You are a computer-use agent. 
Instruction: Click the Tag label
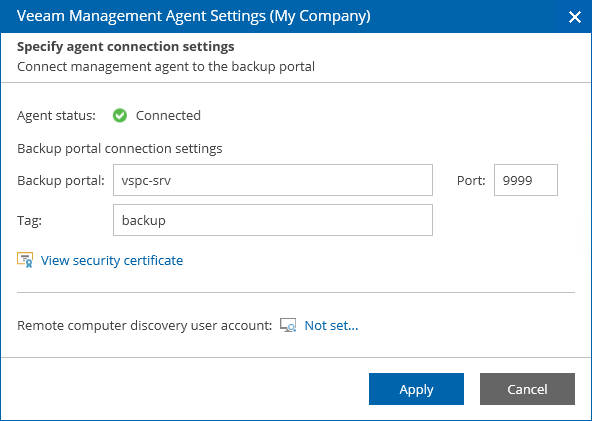click(x=29, y=221)
